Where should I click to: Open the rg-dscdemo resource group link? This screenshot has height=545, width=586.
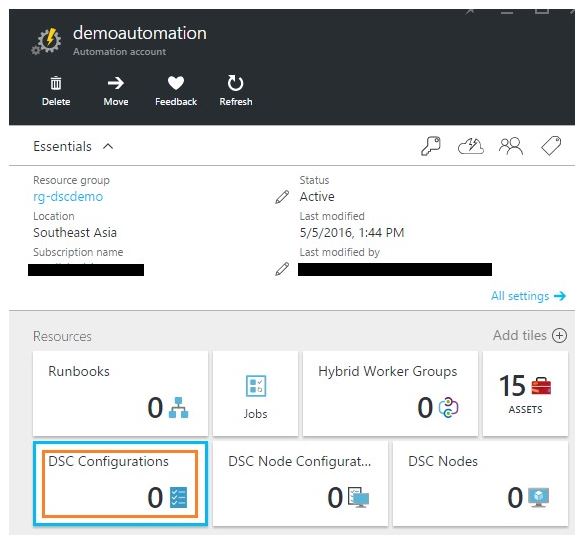click(68, 197)
